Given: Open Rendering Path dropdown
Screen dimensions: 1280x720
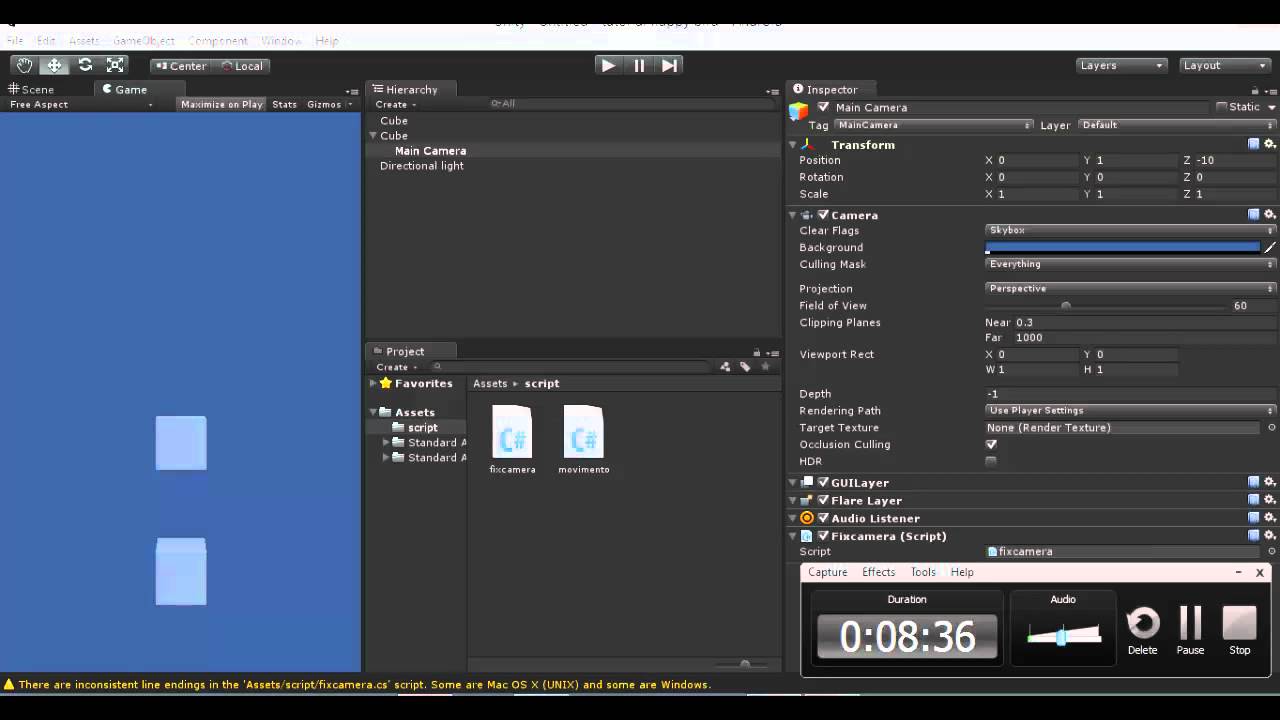Looking at the screenshot, I should [x=1131, y=410].
